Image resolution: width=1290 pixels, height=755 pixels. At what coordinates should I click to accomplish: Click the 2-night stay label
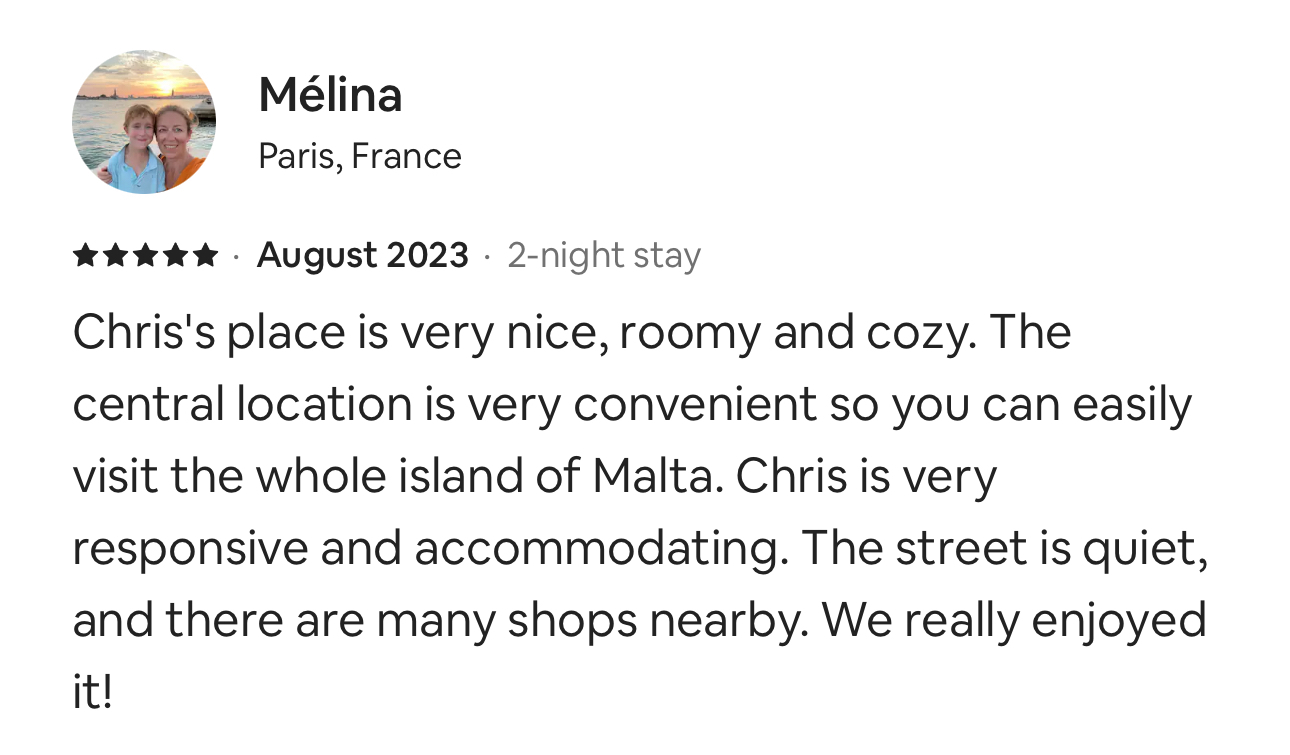pos(604,256)
